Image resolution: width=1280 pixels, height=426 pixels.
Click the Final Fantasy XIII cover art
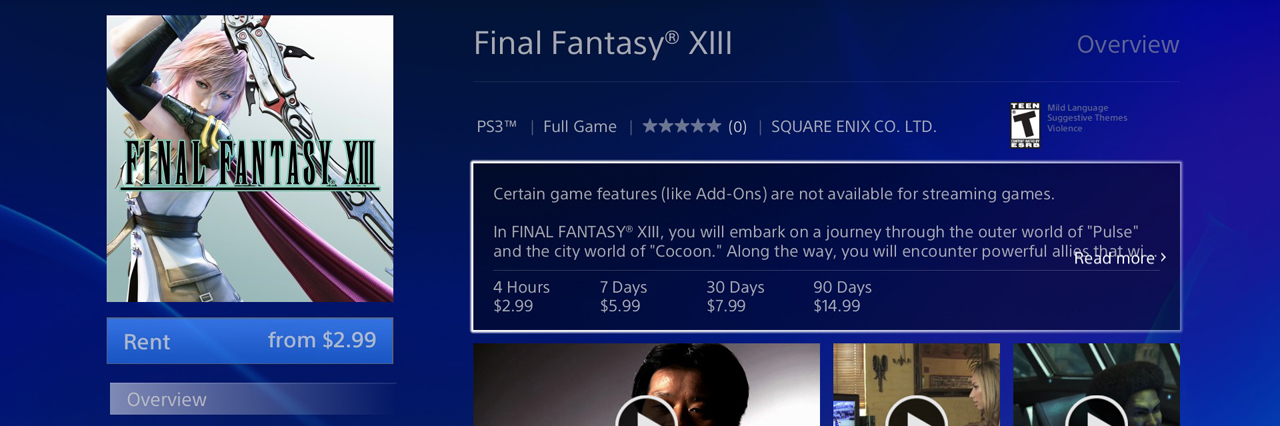tap(250, 158)
